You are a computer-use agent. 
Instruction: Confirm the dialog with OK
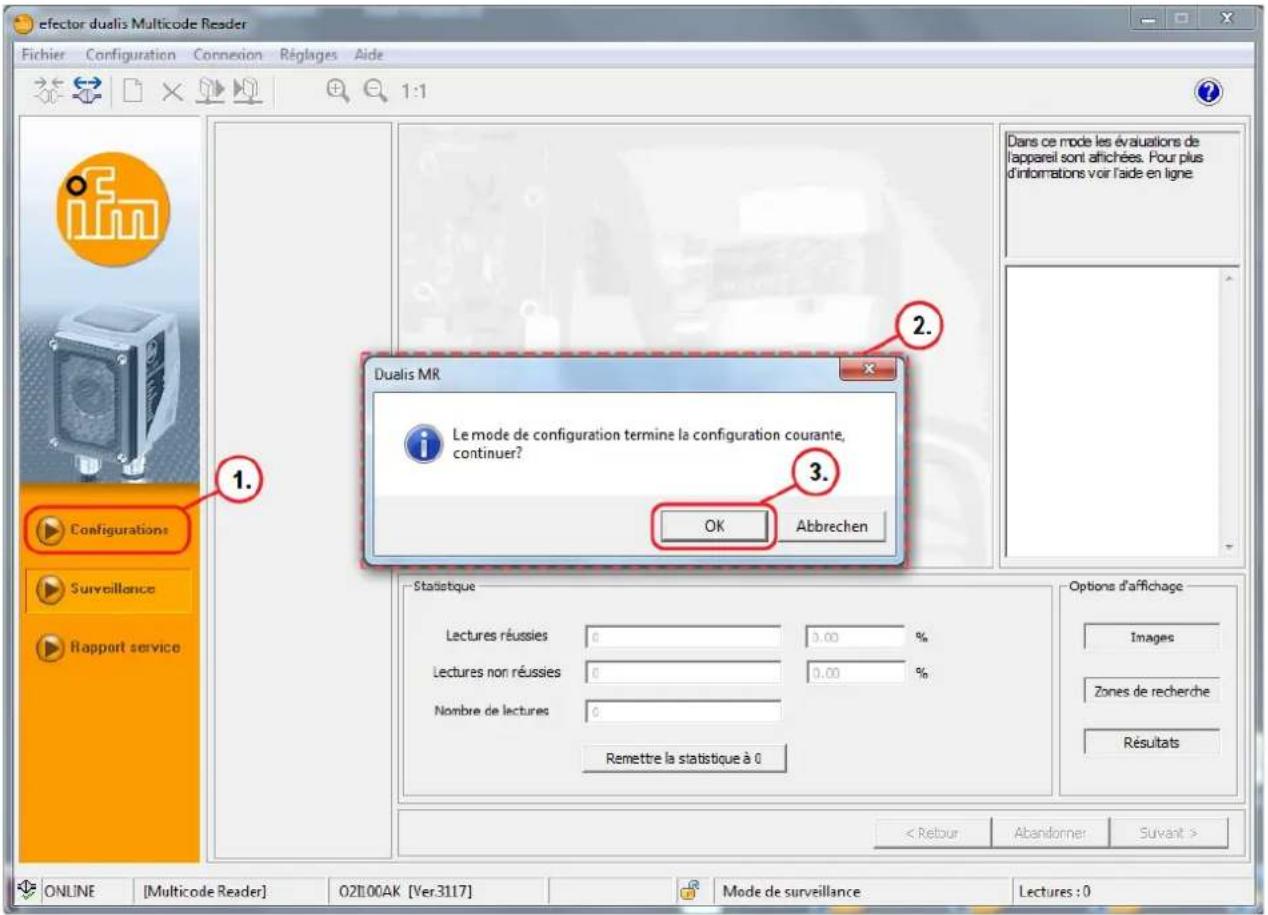[714, 526]
